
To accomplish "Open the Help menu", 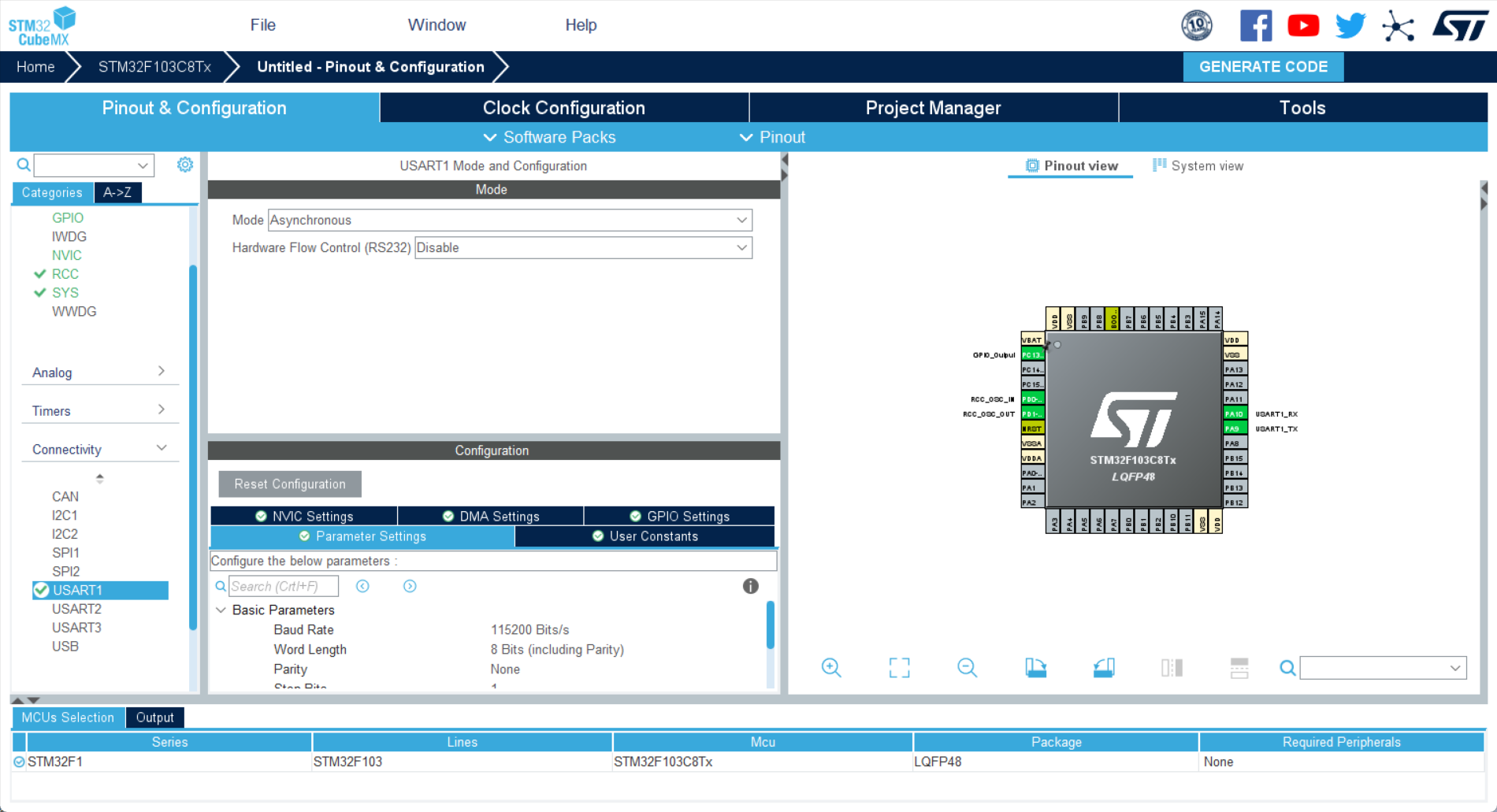I will coord(581,25).
